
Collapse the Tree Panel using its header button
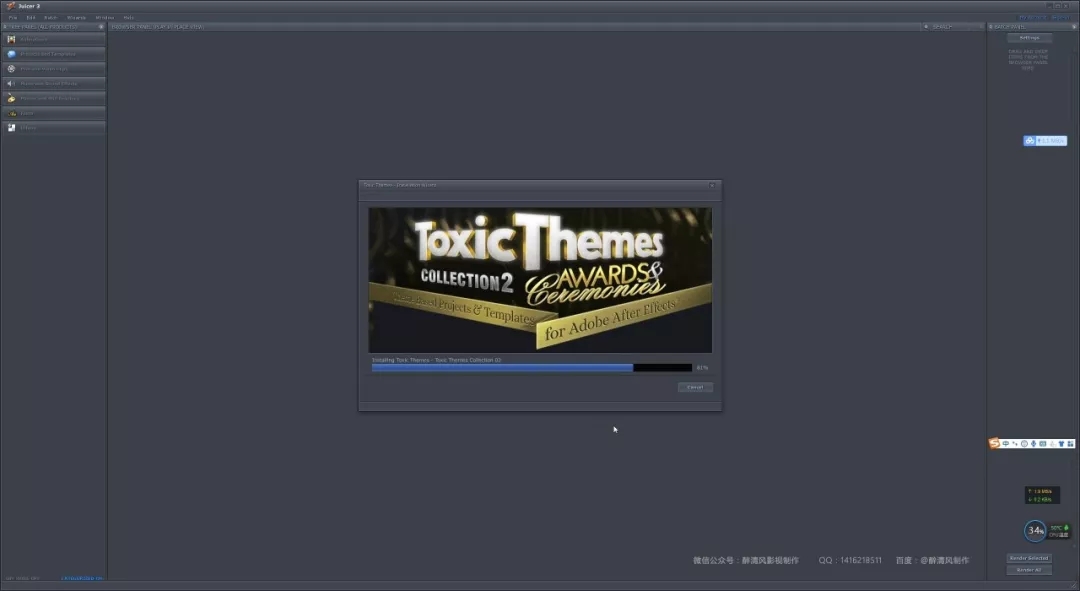click(x=101, y=27)
